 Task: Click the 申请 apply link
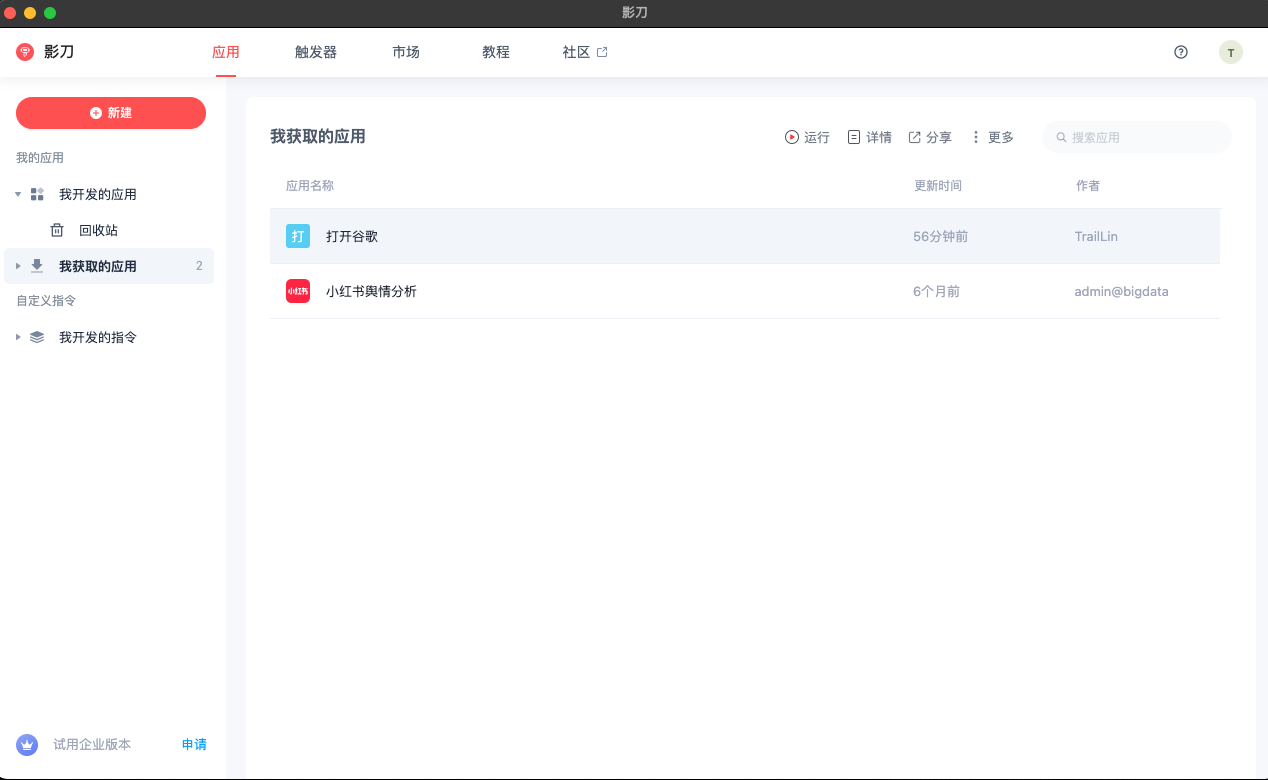click(193, 744)
